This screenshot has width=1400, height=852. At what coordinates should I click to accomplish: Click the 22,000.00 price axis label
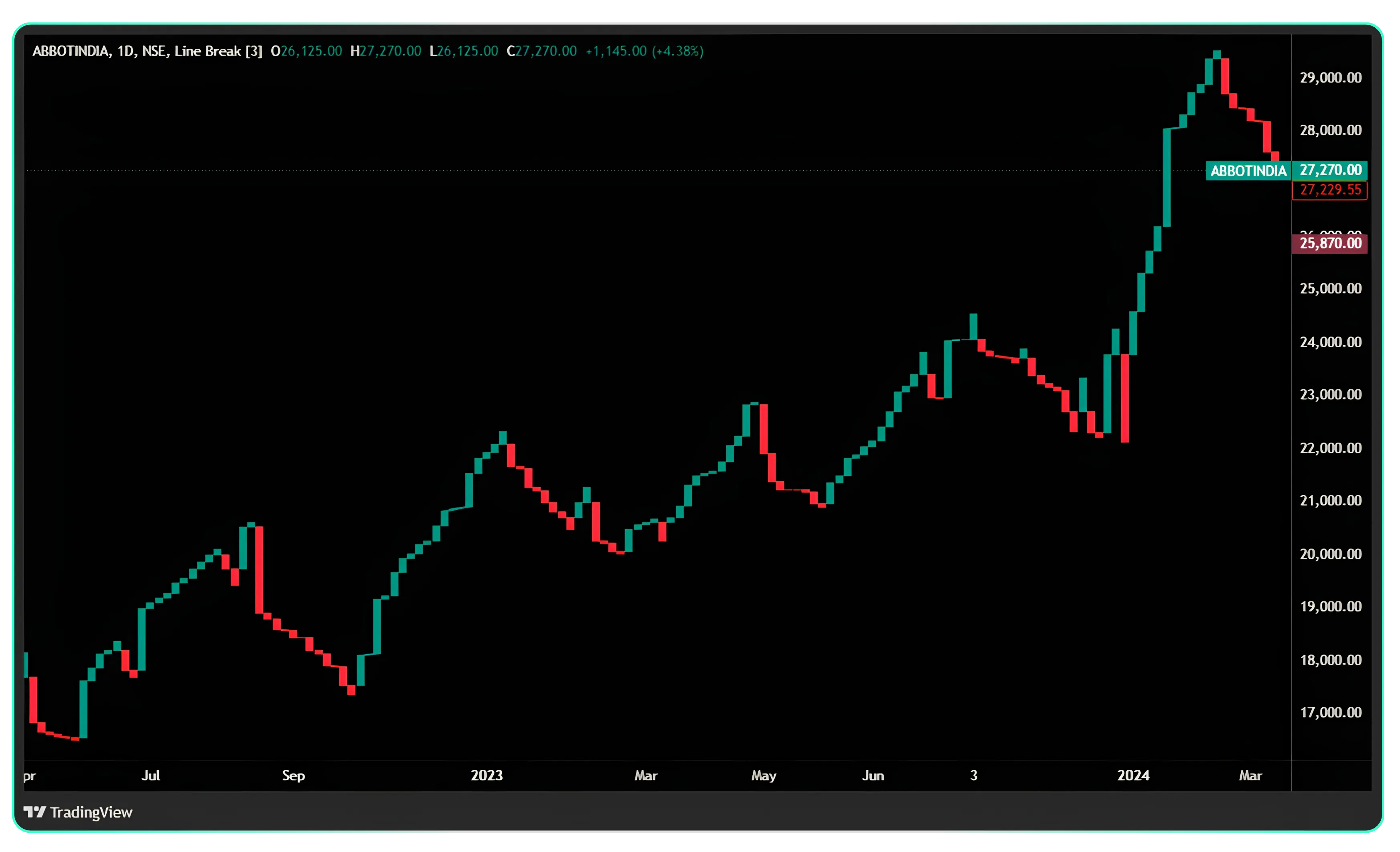[x=1331, y=448]
